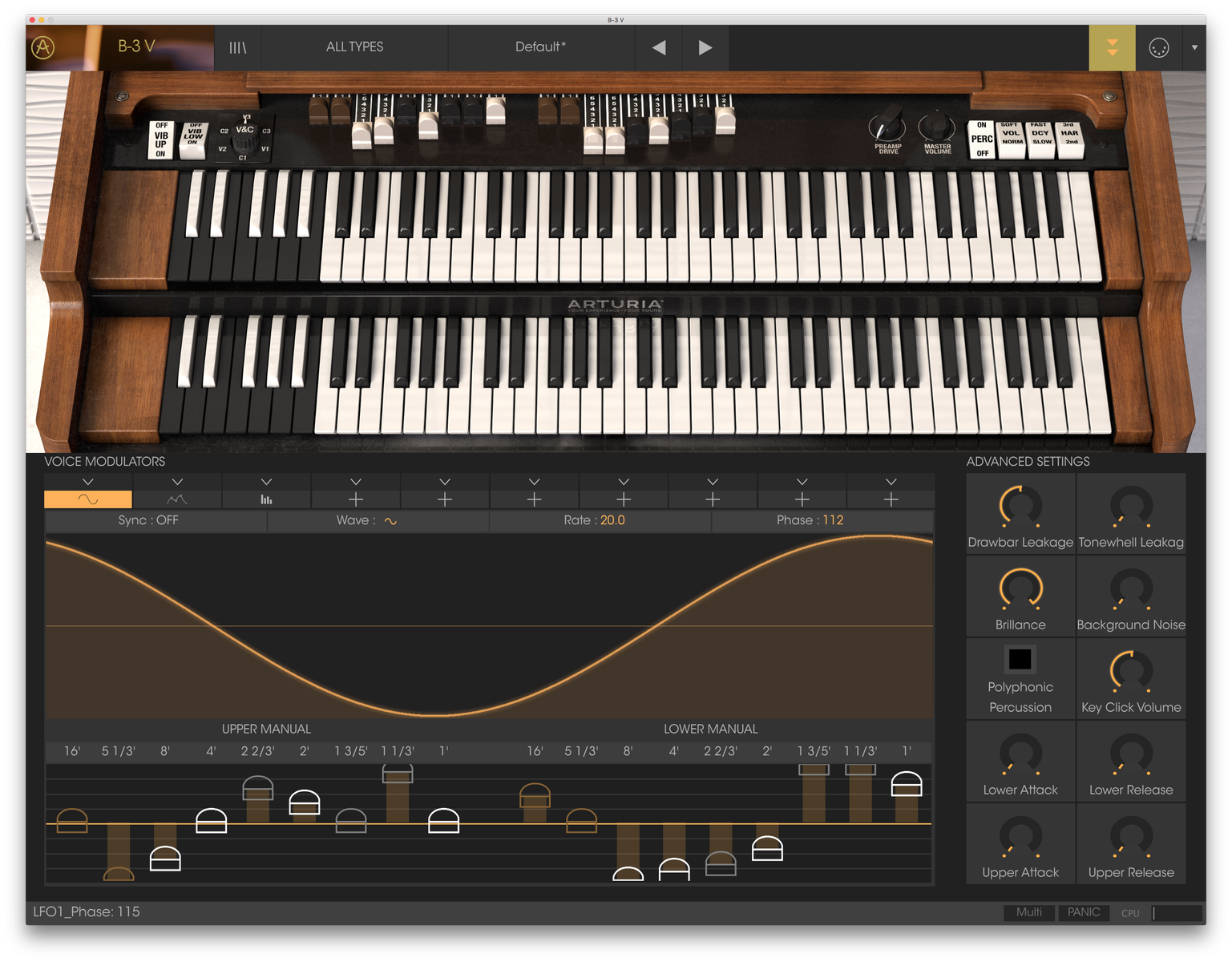Screen dimensions: 1232x962
Task: Click the B-3 V instrument name tab
Action: point(137,46)
